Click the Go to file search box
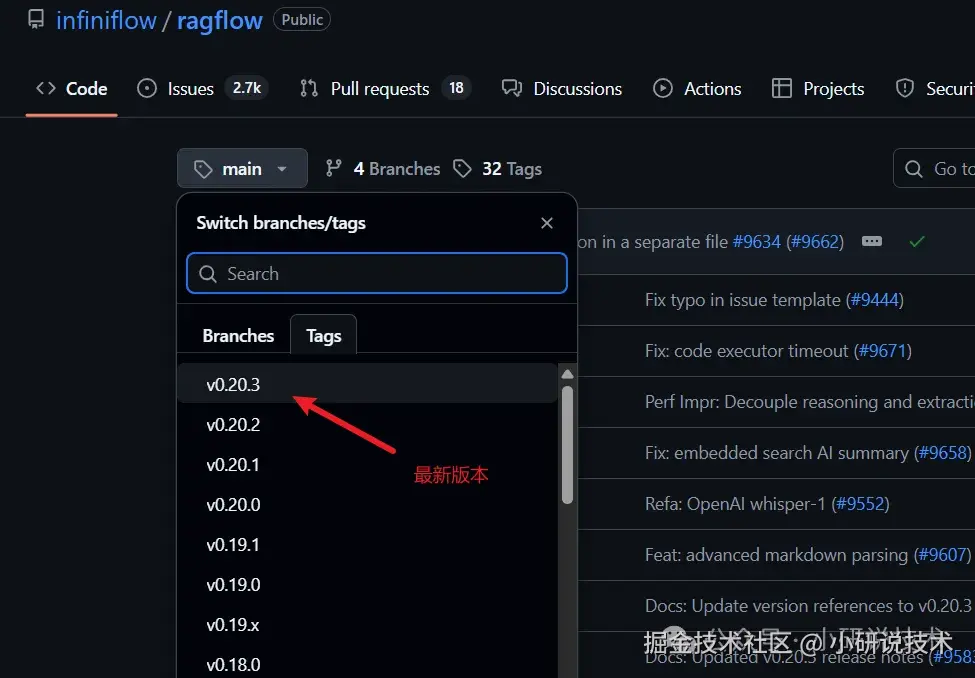Image resolution: width=975 pixels, height=678 pixels. pyautogui.click(x=934, y=169)
